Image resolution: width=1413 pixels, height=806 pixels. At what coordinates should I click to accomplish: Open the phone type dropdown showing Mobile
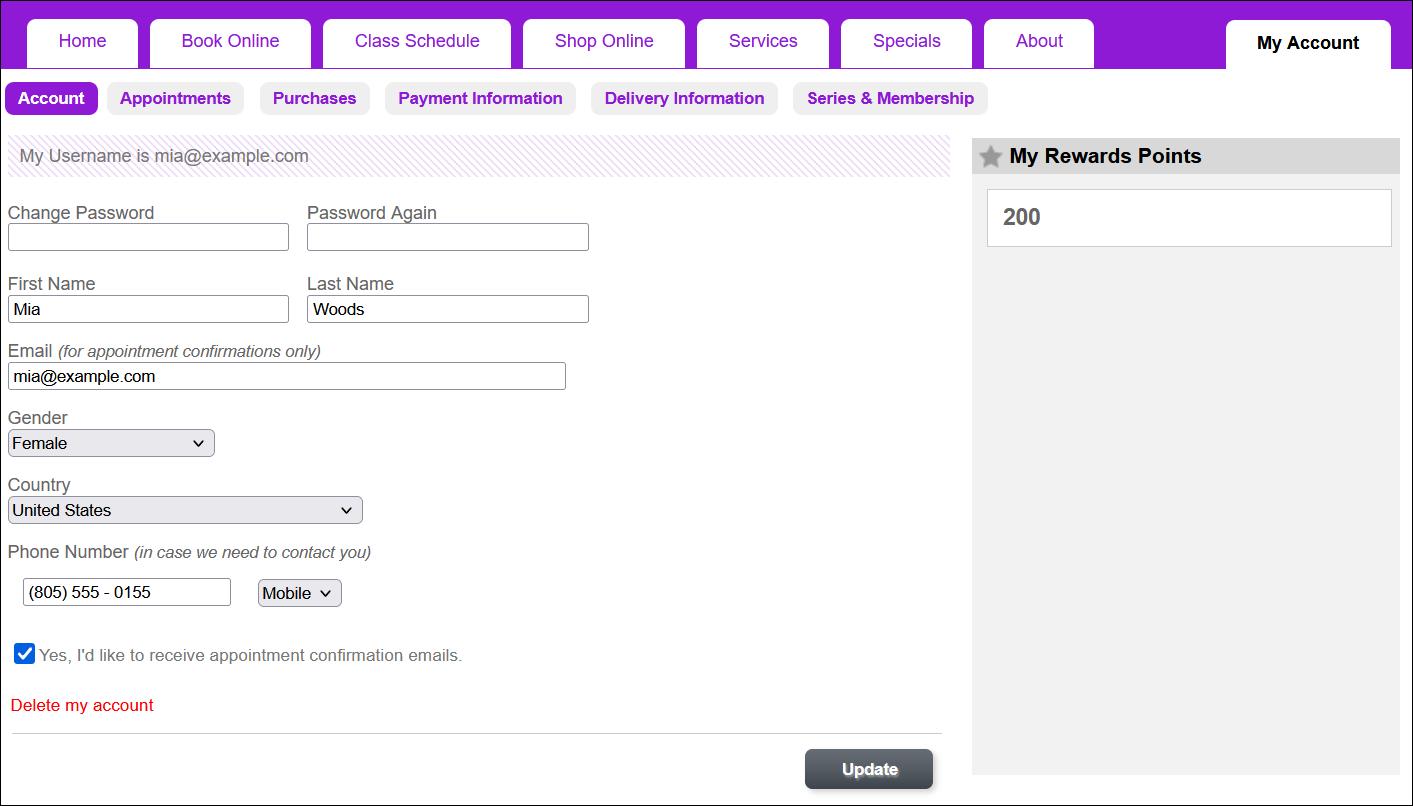[299, 592]
